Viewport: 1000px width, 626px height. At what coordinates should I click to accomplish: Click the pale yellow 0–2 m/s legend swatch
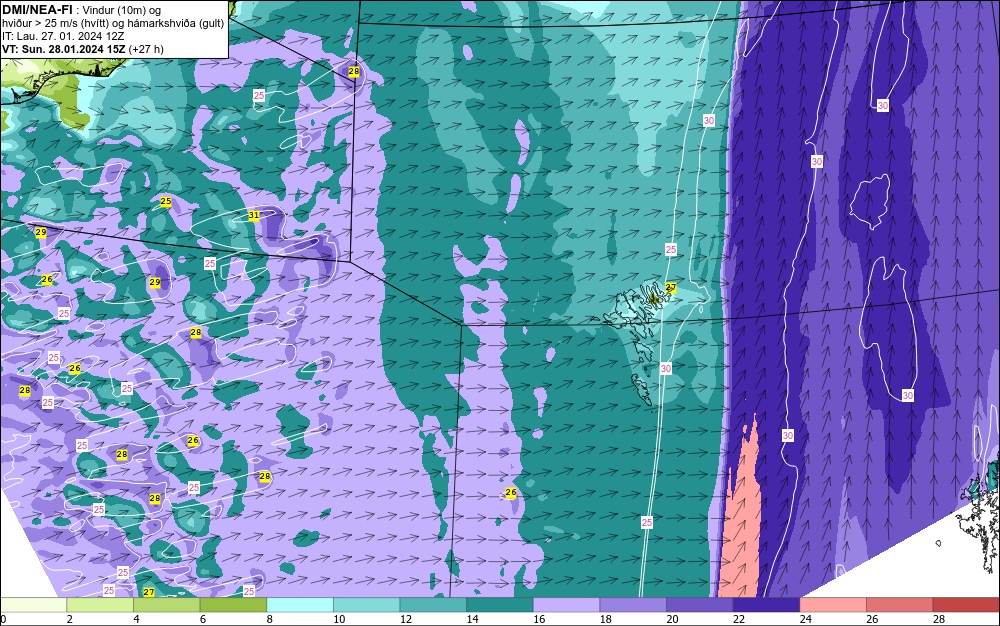(x=33, y=605)
